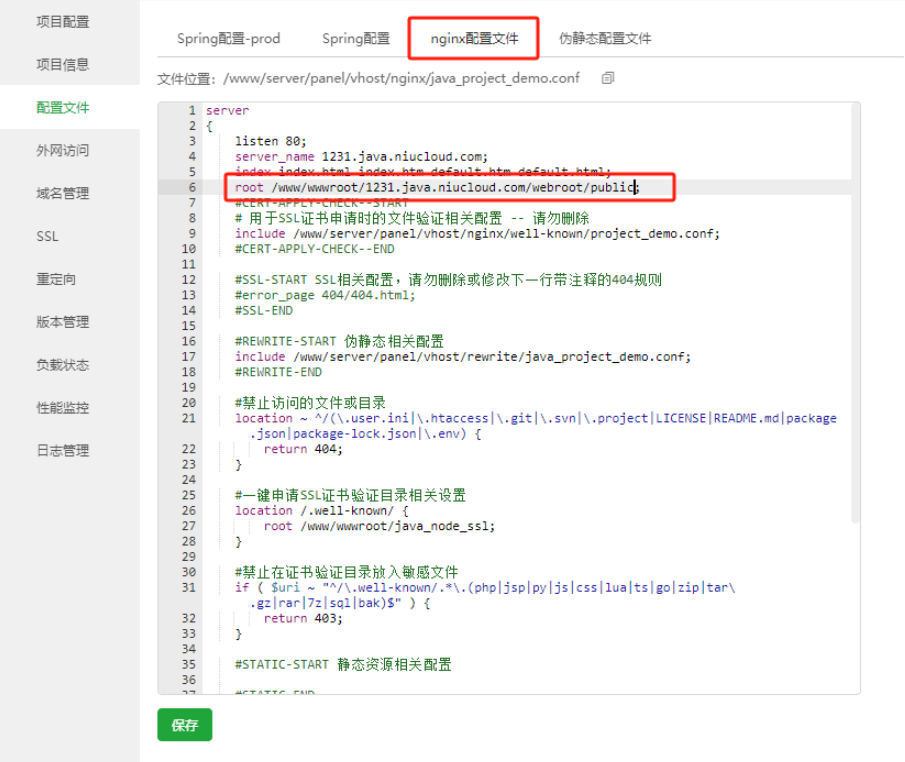Go to the SSL settings page
The height and width of the screenshot is (762, 905).
[47, 237]
